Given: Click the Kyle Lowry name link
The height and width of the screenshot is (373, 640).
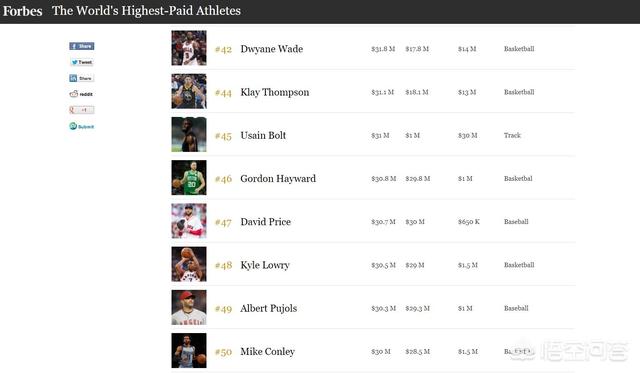Looking at the screenshot, I should tap(265, 265).
